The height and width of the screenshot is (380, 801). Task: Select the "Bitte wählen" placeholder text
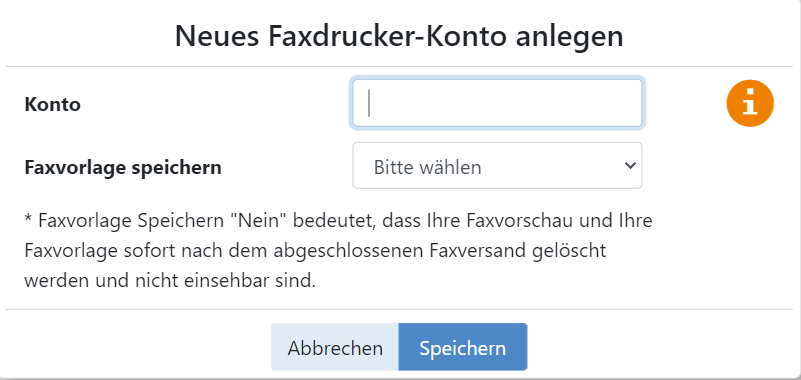coord(428,168)
